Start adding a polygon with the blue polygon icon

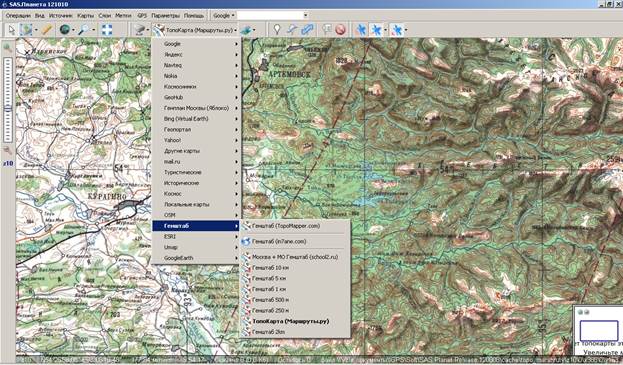[307, 30]
